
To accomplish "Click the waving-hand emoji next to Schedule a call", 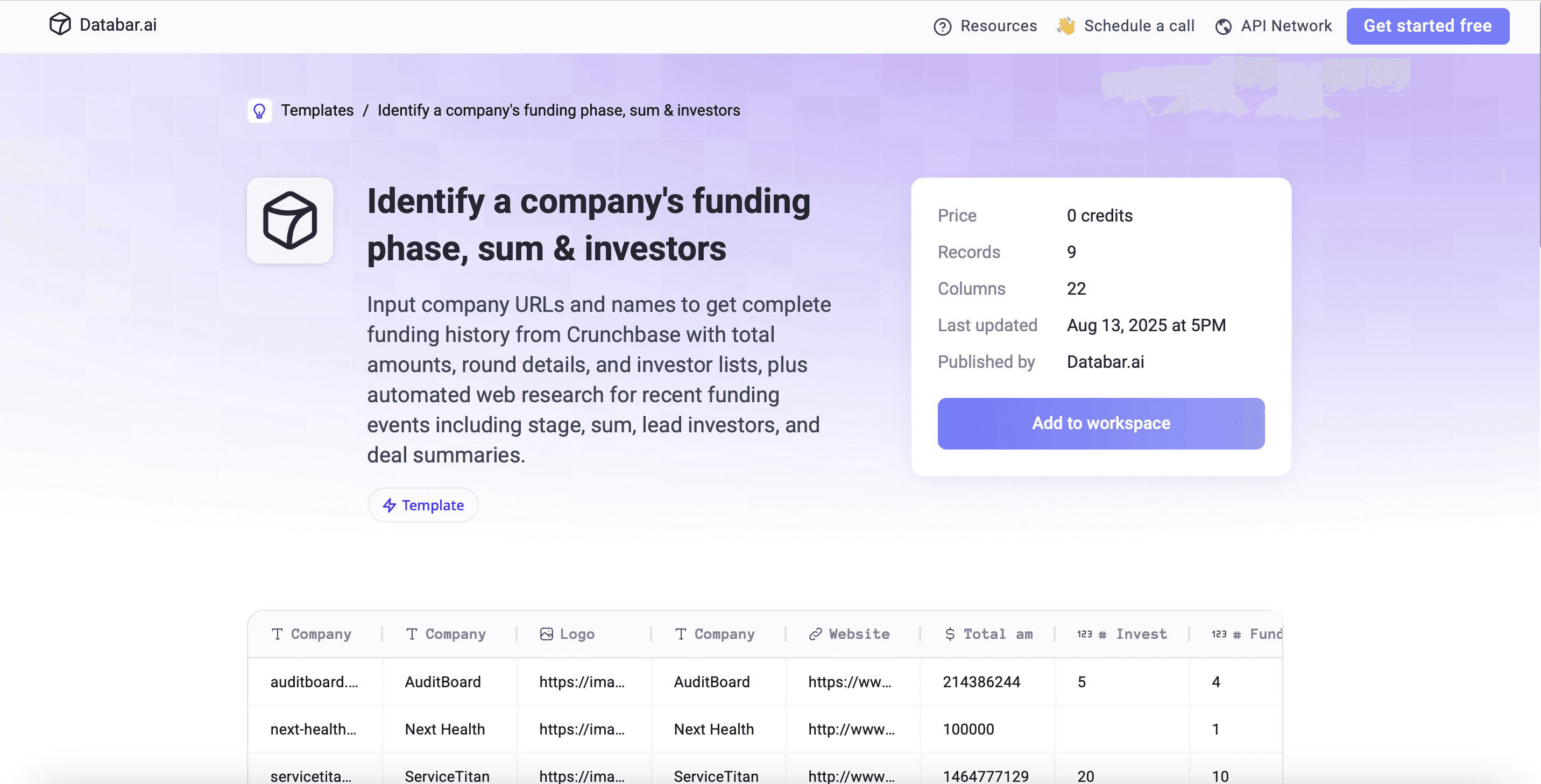I will coord(1066,26).
